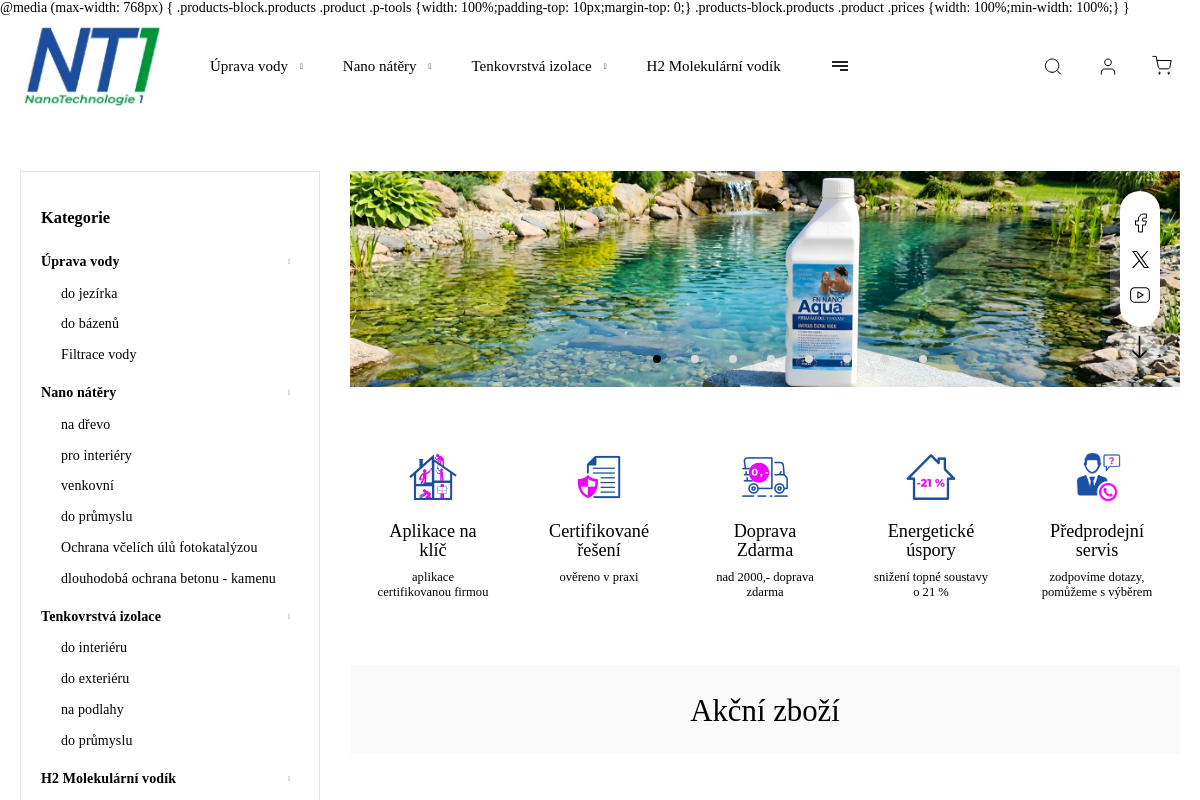1200x800 pixels.
Task: Open sidebar link do jezírka
Action: 89,293
